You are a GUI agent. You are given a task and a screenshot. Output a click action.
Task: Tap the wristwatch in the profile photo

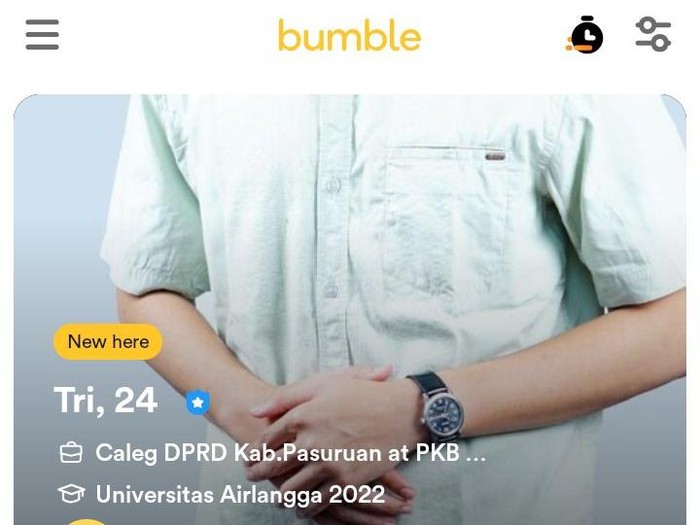tap(438, 406)
